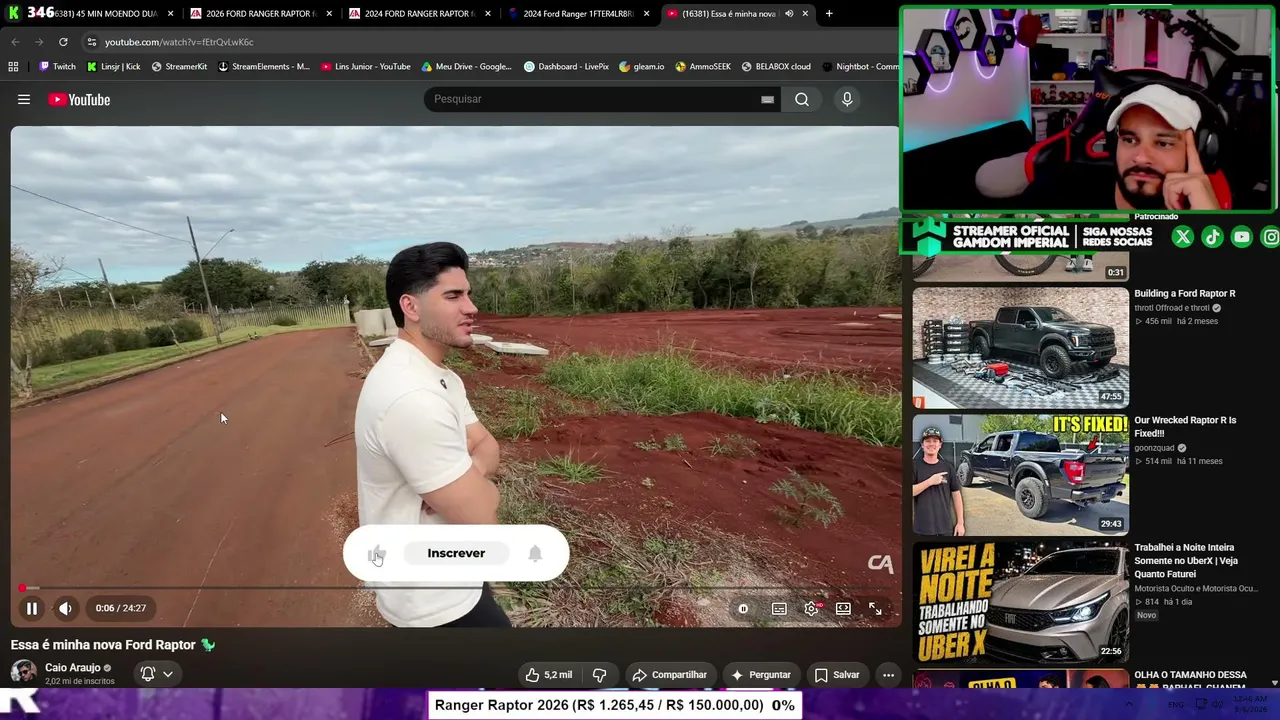Click the Our Wrecked Raptor R Is Fixed title

[1185, 427]
